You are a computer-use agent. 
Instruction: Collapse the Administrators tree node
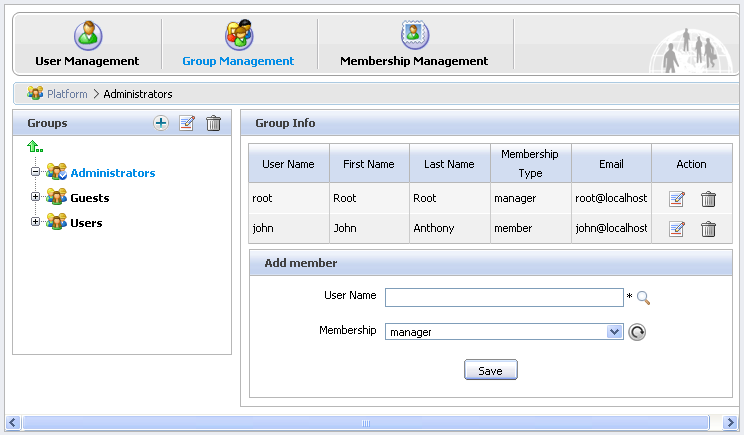pyautogui.click(x=35, y=172)
